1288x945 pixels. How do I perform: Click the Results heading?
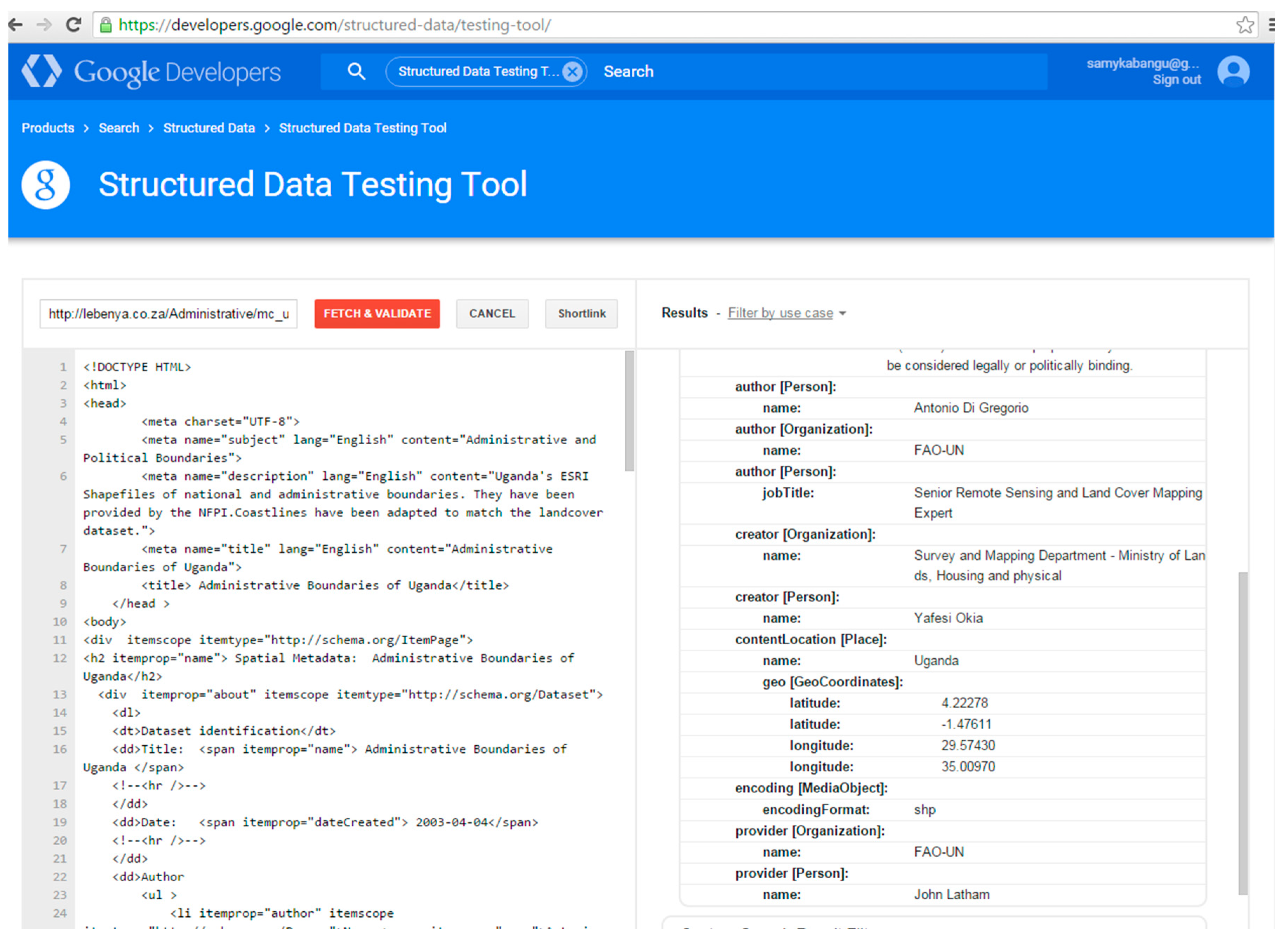[685, 313]
